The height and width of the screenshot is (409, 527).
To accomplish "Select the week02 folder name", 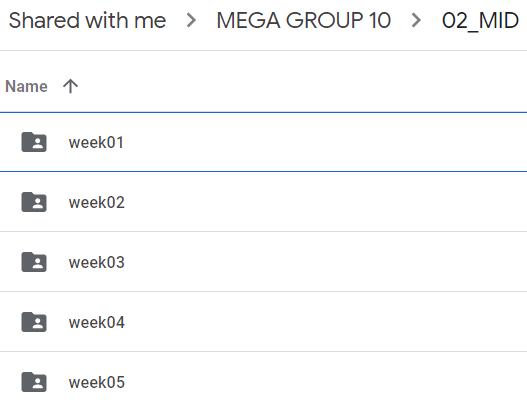I will point(97,202).
